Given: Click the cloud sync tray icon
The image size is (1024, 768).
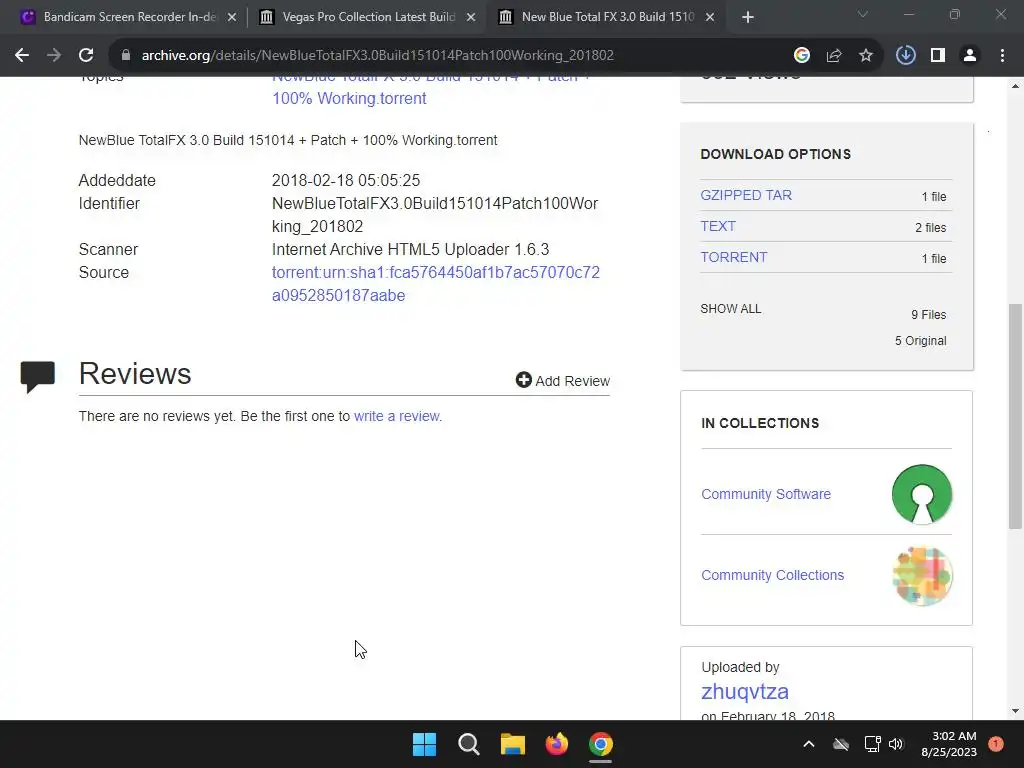Looking at the screenshot, I should coord(841,744).
